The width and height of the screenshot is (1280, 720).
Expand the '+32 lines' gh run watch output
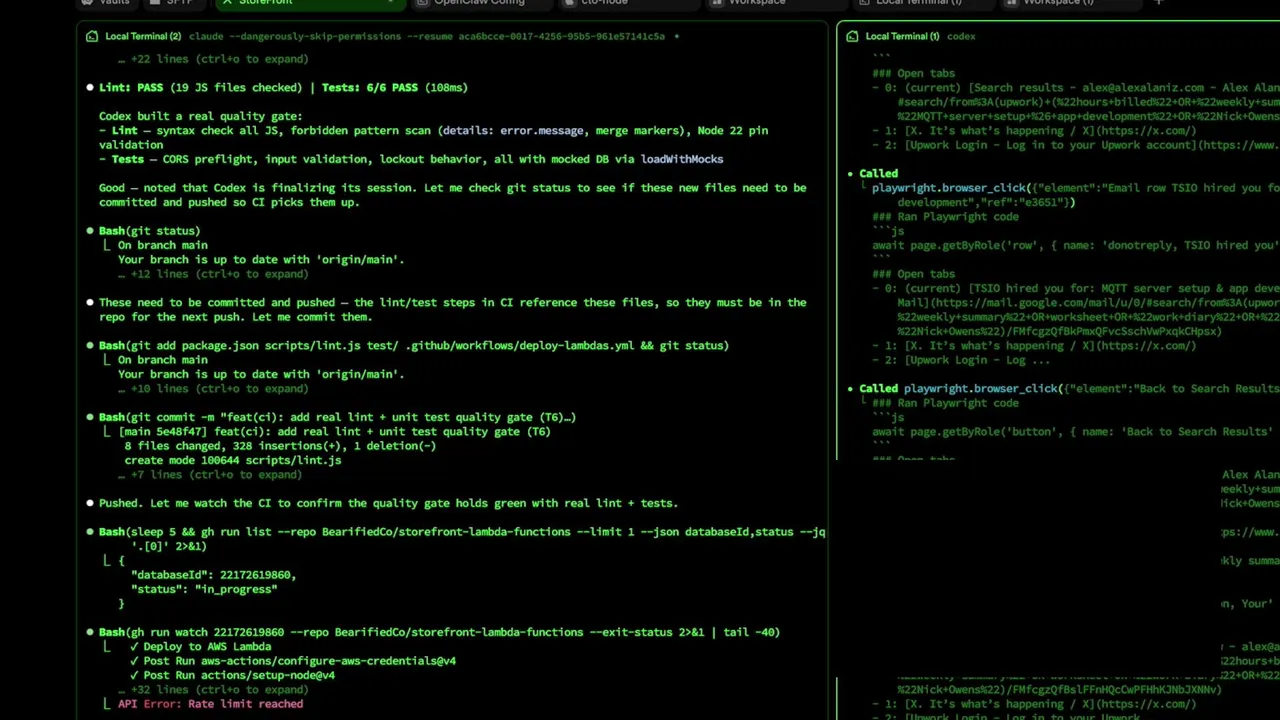pos(212,690)
